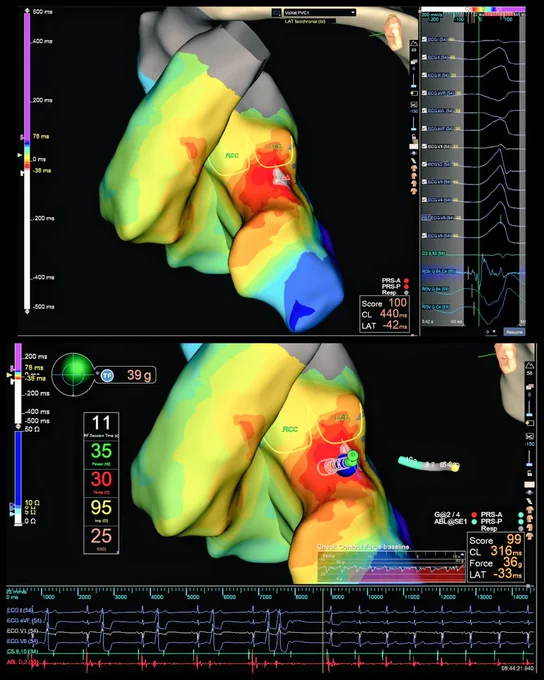
Task: Toggle the ECG V1 channel checkbox
Action: [x=425, y=146]
